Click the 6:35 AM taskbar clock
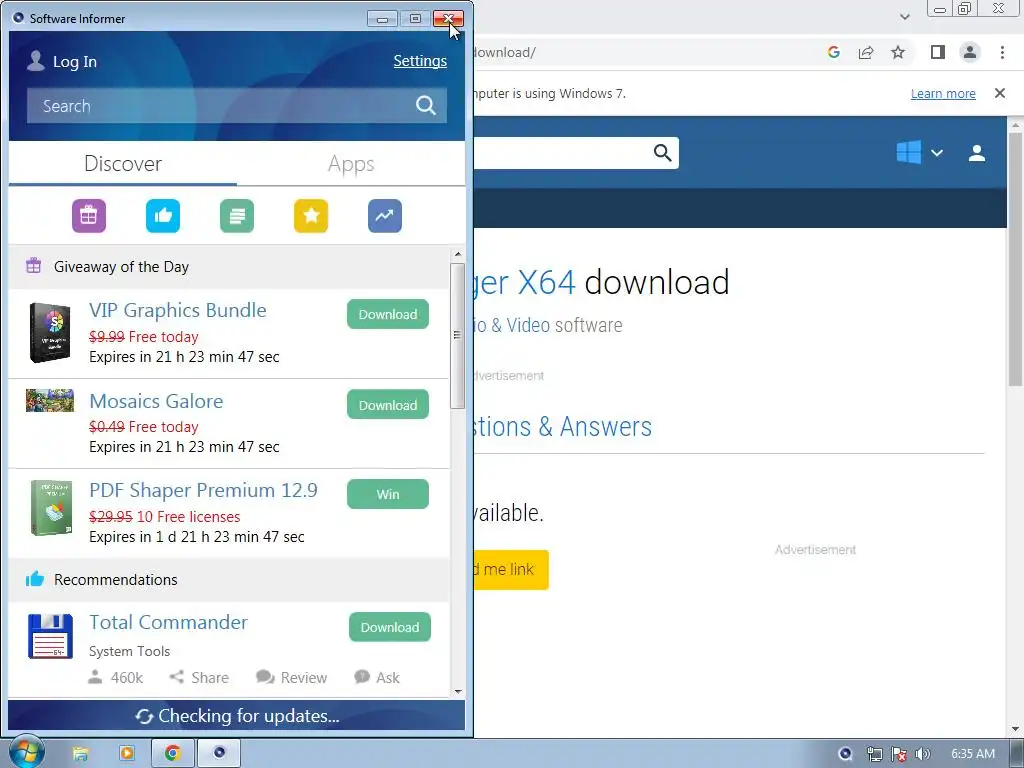Viewport: 1024px width, 768px height. coord(973,754)
